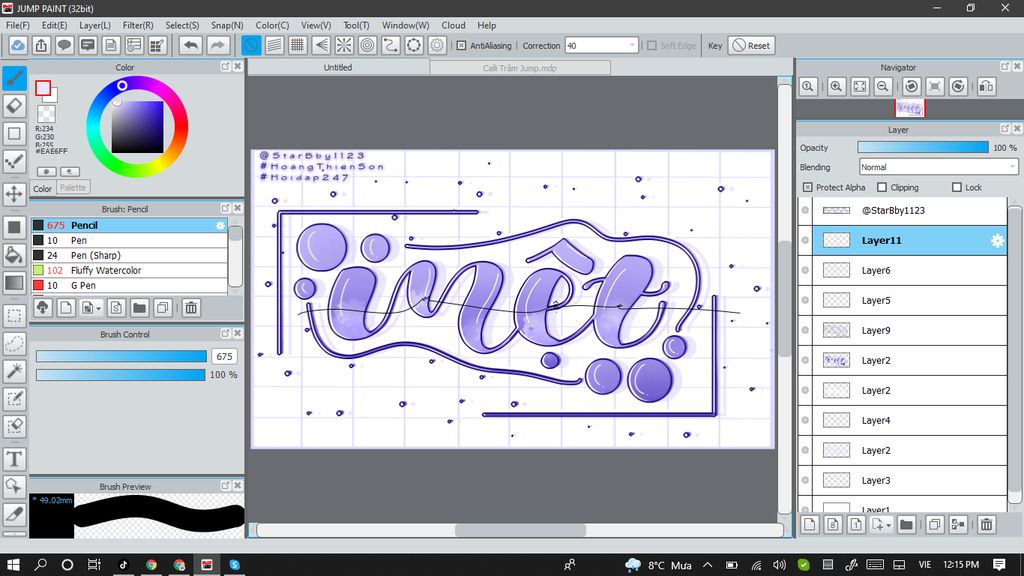The width and height of the screenshot is (1024, 576).
Task: Select Fluffy Watercolor brush
Action: [129, 270]
